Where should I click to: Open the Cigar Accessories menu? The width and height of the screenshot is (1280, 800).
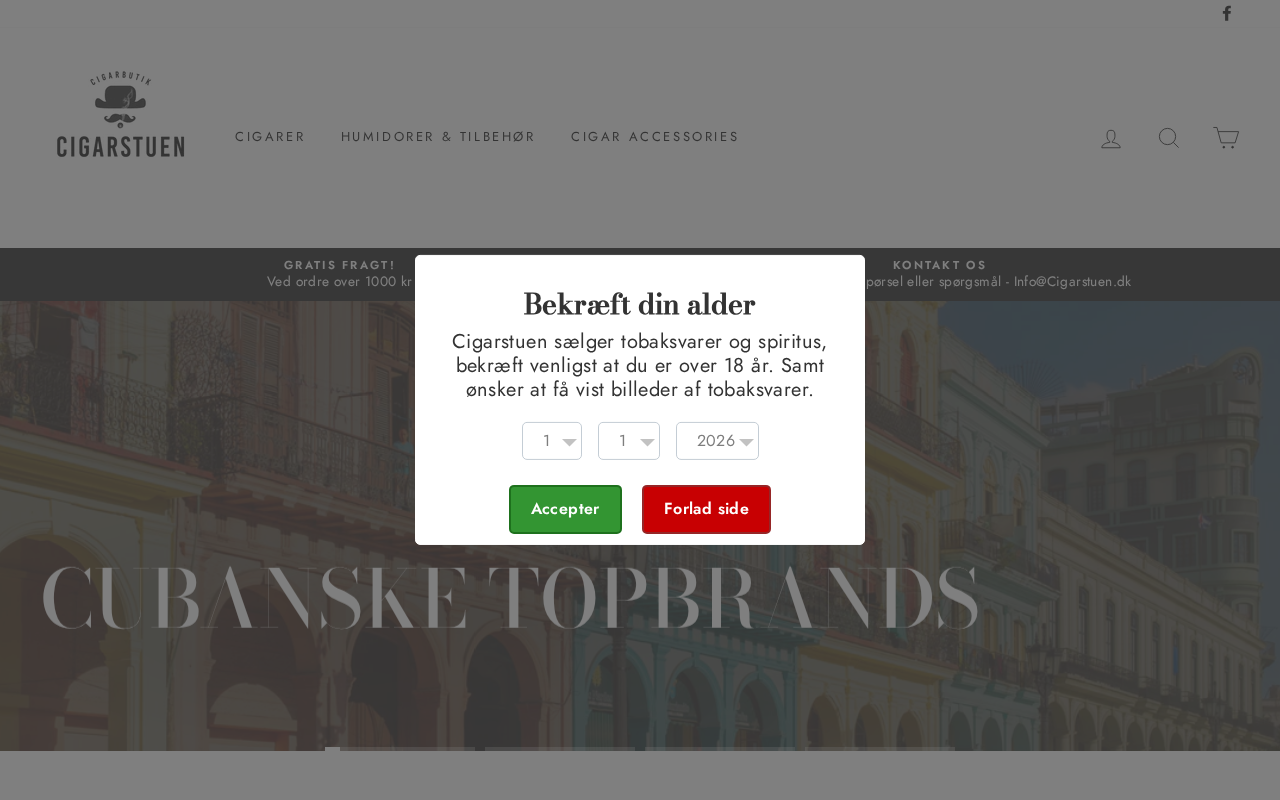point(655,137)
